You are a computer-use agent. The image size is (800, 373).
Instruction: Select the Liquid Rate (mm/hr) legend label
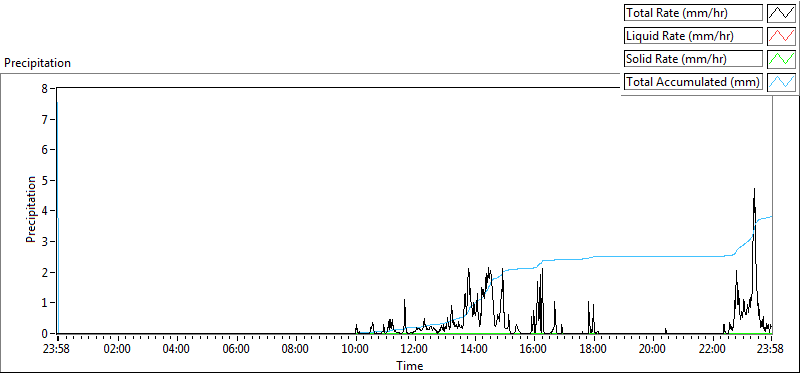point(693,36)
